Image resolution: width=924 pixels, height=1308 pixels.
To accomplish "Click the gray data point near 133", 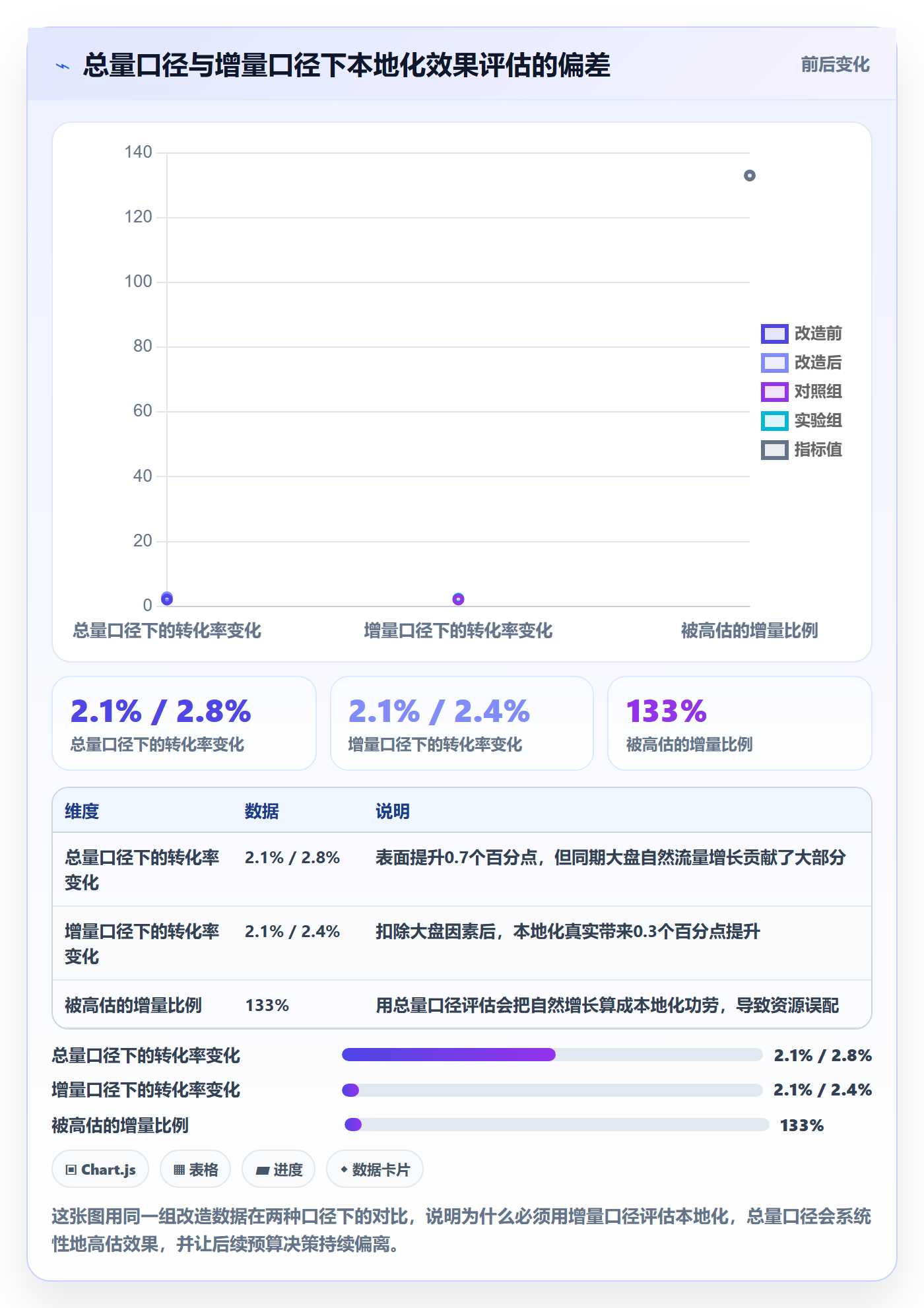I will click(x=749, y=176).
